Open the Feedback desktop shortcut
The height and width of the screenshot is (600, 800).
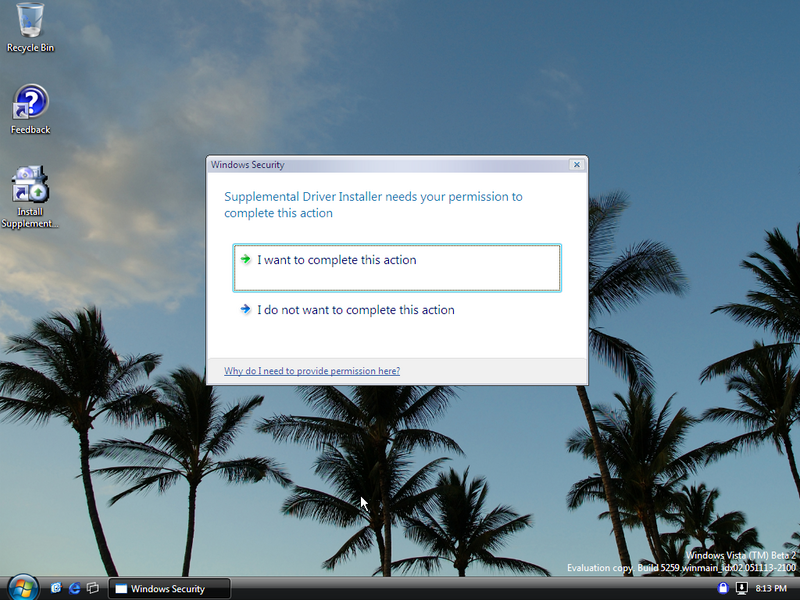30,109
